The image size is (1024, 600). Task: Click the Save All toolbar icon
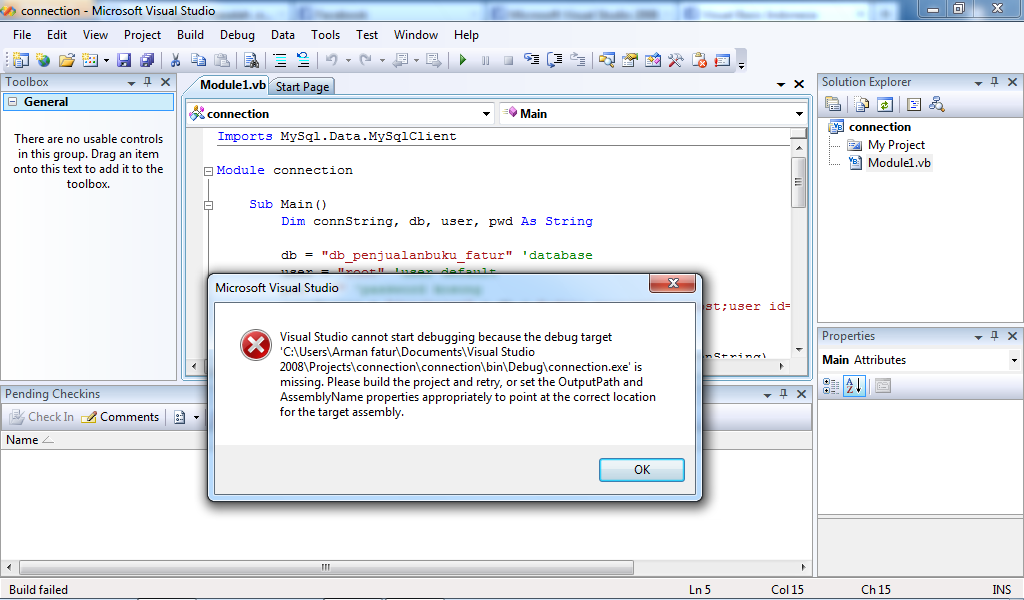click(x=147, y=60)
